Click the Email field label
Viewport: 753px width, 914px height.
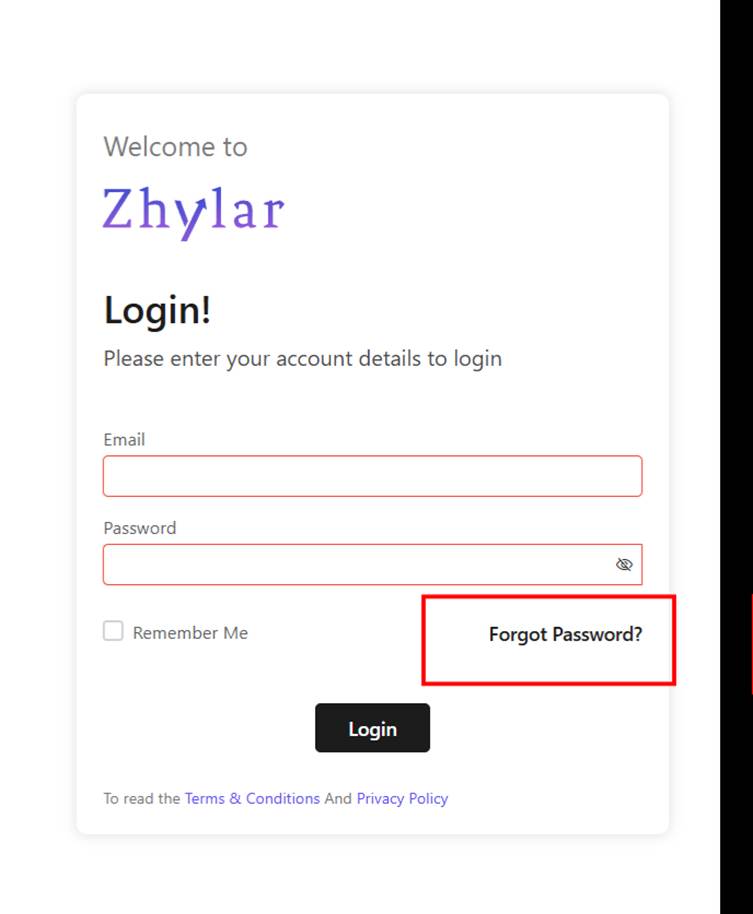point(124,440)
